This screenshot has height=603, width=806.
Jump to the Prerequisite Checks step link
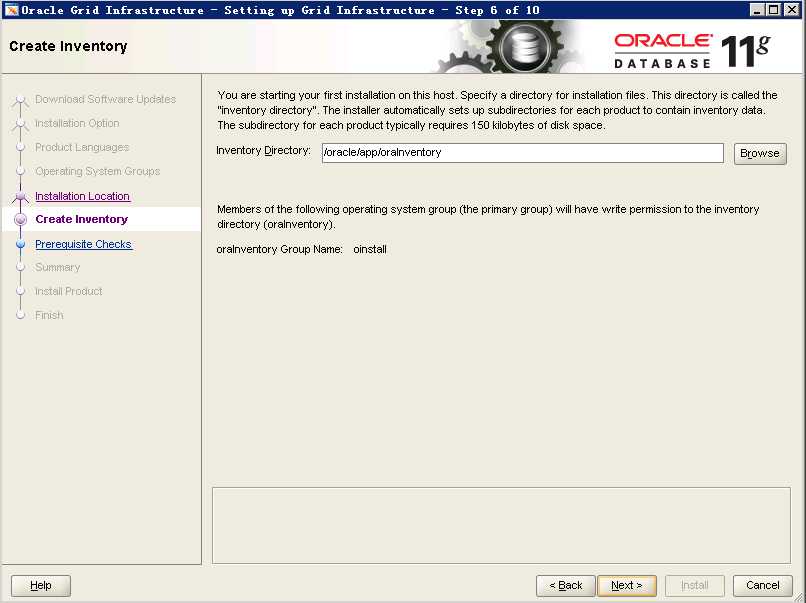(84, 244)
